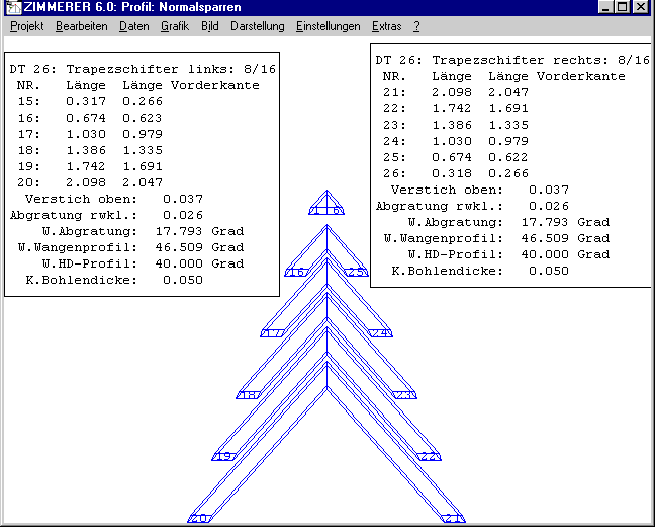Screen dimensions: 655x527
Task: Open the Bild menu
Action: click(209, 26)
